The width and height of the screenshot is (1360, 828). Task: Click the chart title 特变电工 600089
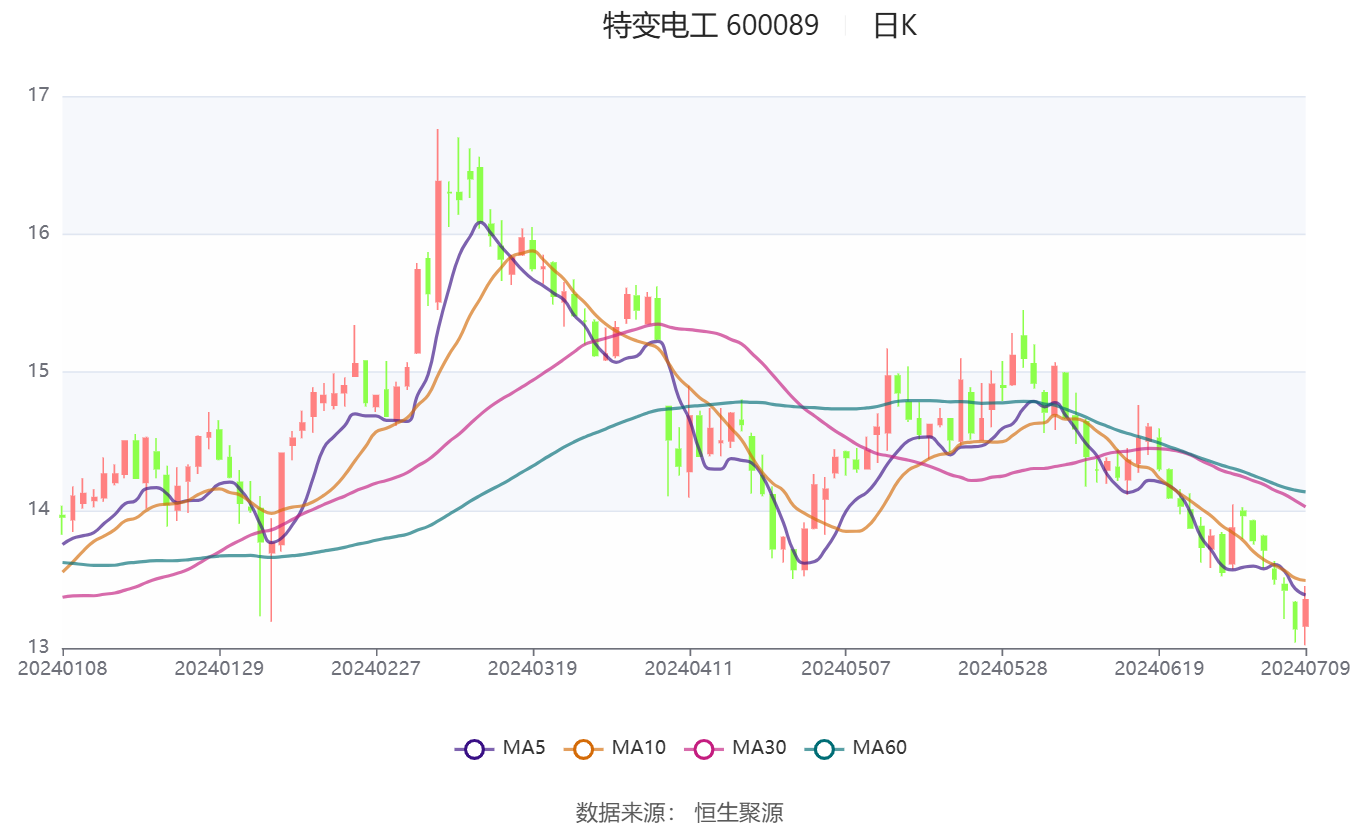click(710, 25)
